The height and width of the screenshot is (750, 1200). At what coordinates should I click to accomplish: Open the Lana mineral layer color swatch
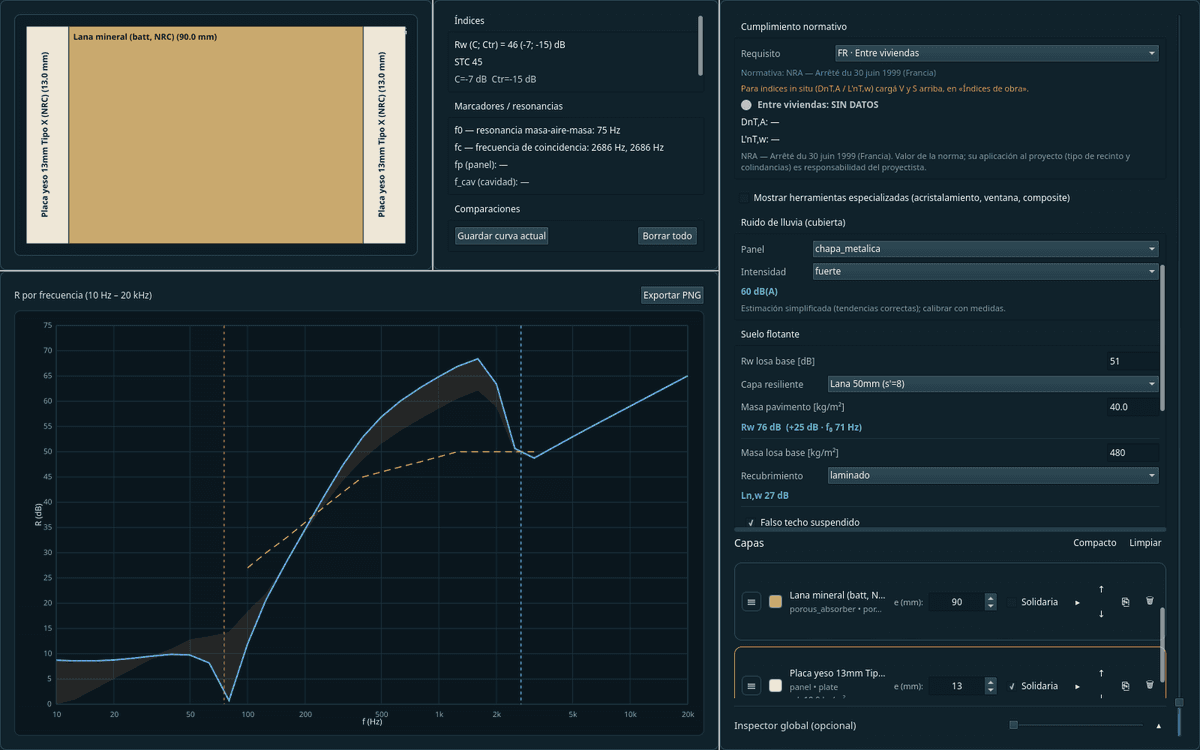(x=775, y=602)
